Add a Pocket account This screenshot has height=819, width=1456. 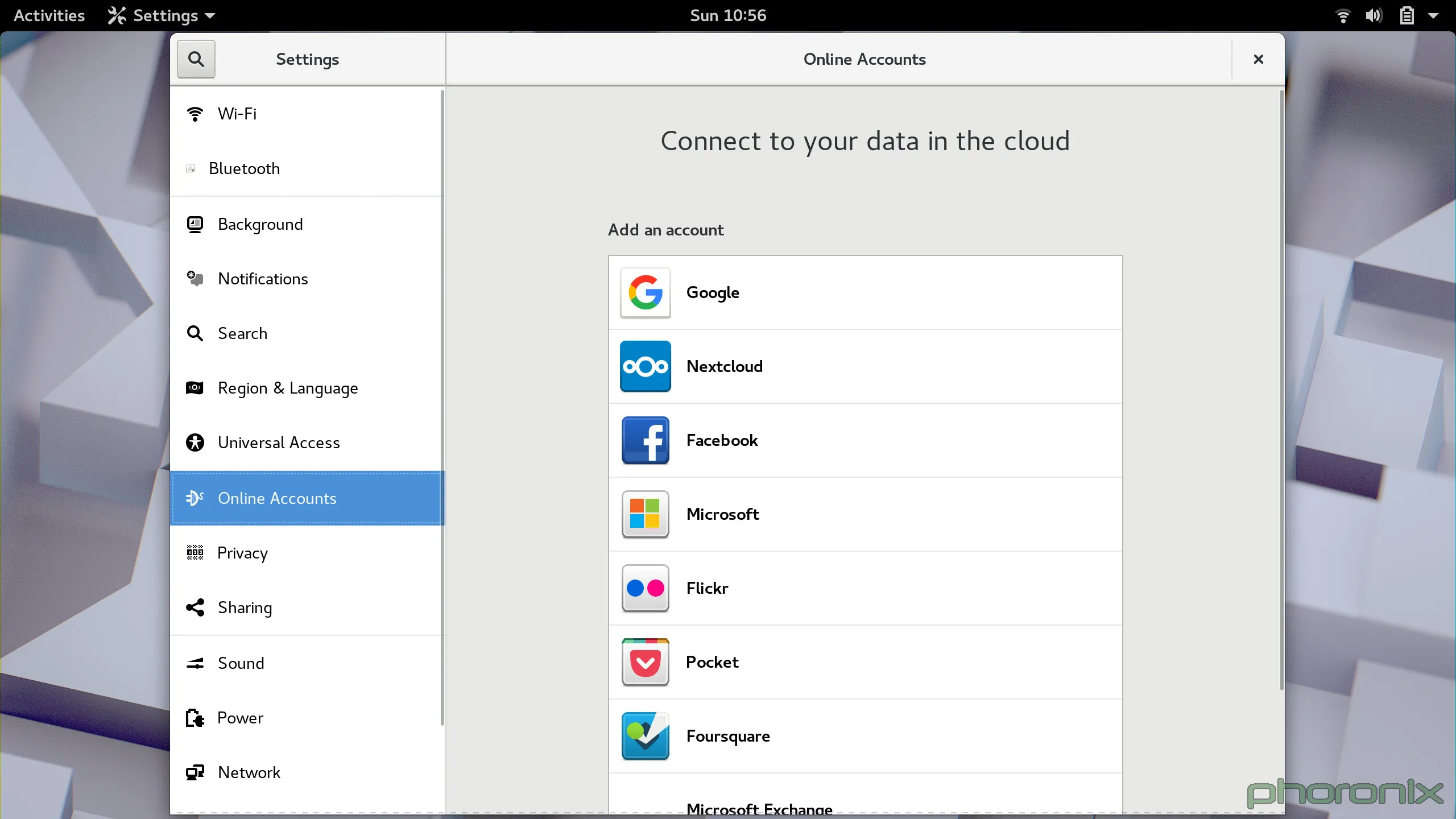pyautogui.click(x=865, y=662)
